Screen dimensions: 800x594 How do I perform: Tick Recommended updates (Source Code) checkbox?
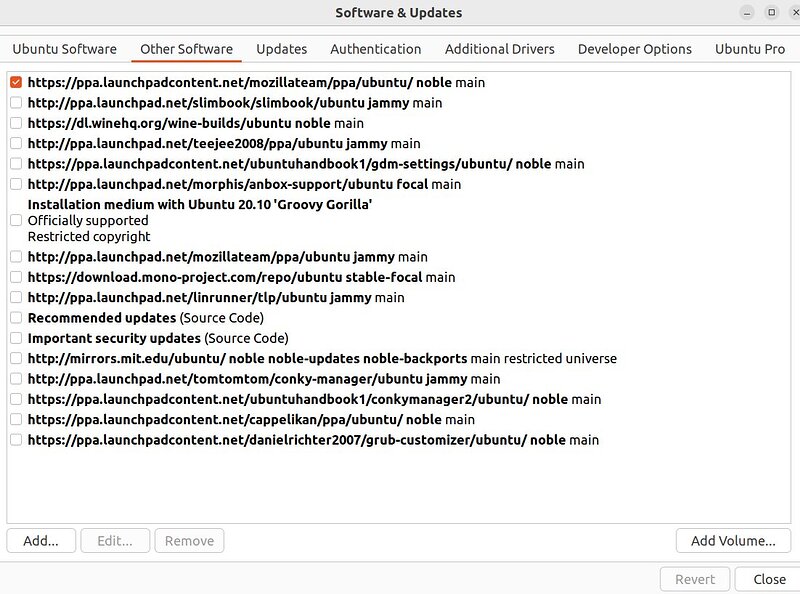coord(16,318)
